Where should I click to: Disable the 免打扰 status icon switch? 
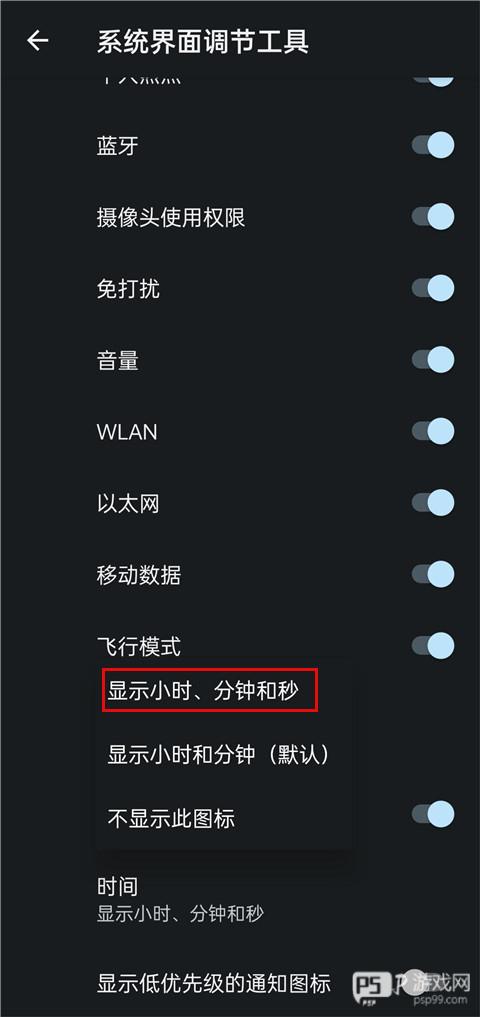point(433,288)
